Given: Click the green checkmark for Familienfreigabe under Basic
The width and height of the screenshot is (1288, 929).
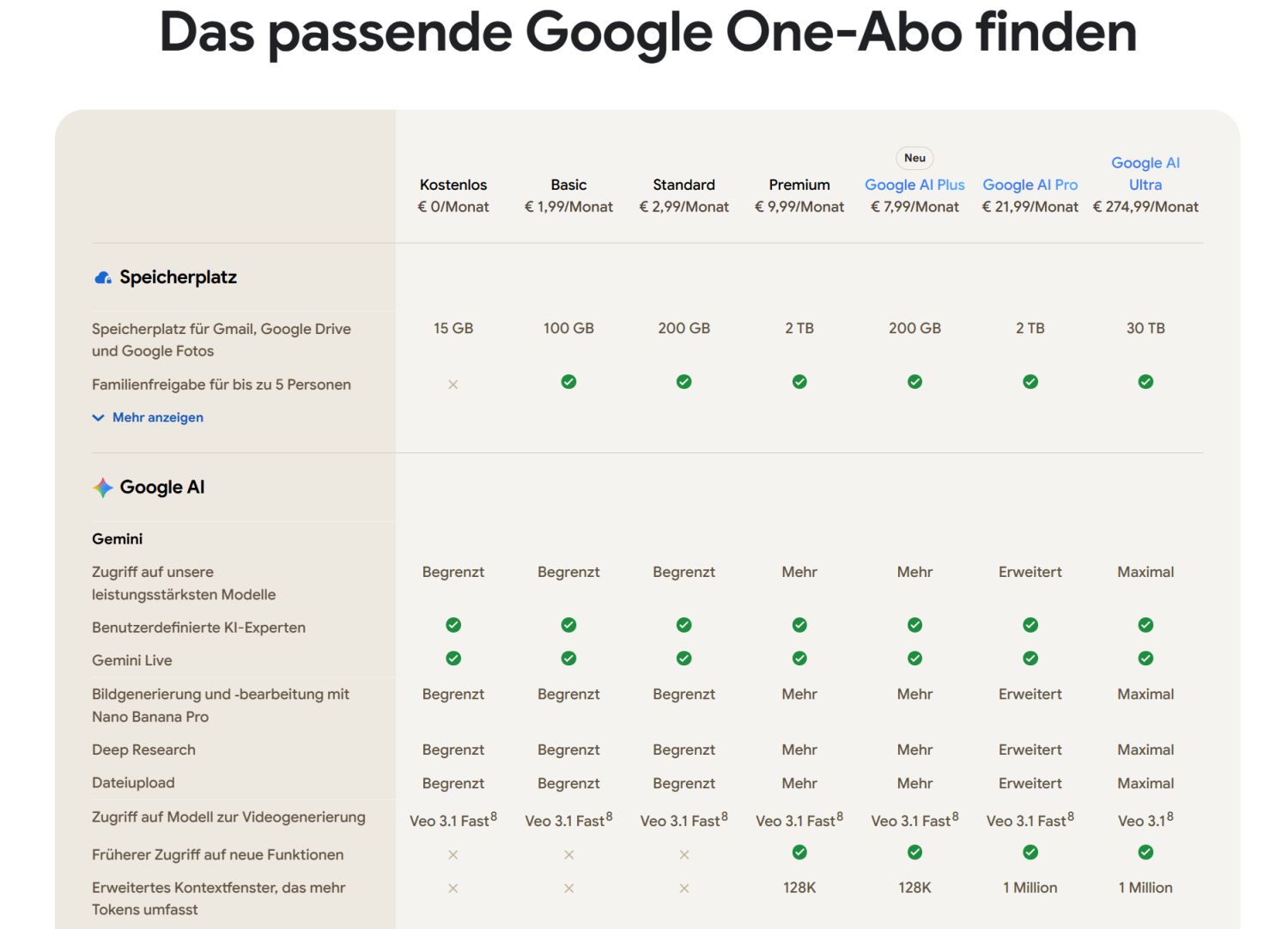Looking at the screenshot, I should point(568,381).
